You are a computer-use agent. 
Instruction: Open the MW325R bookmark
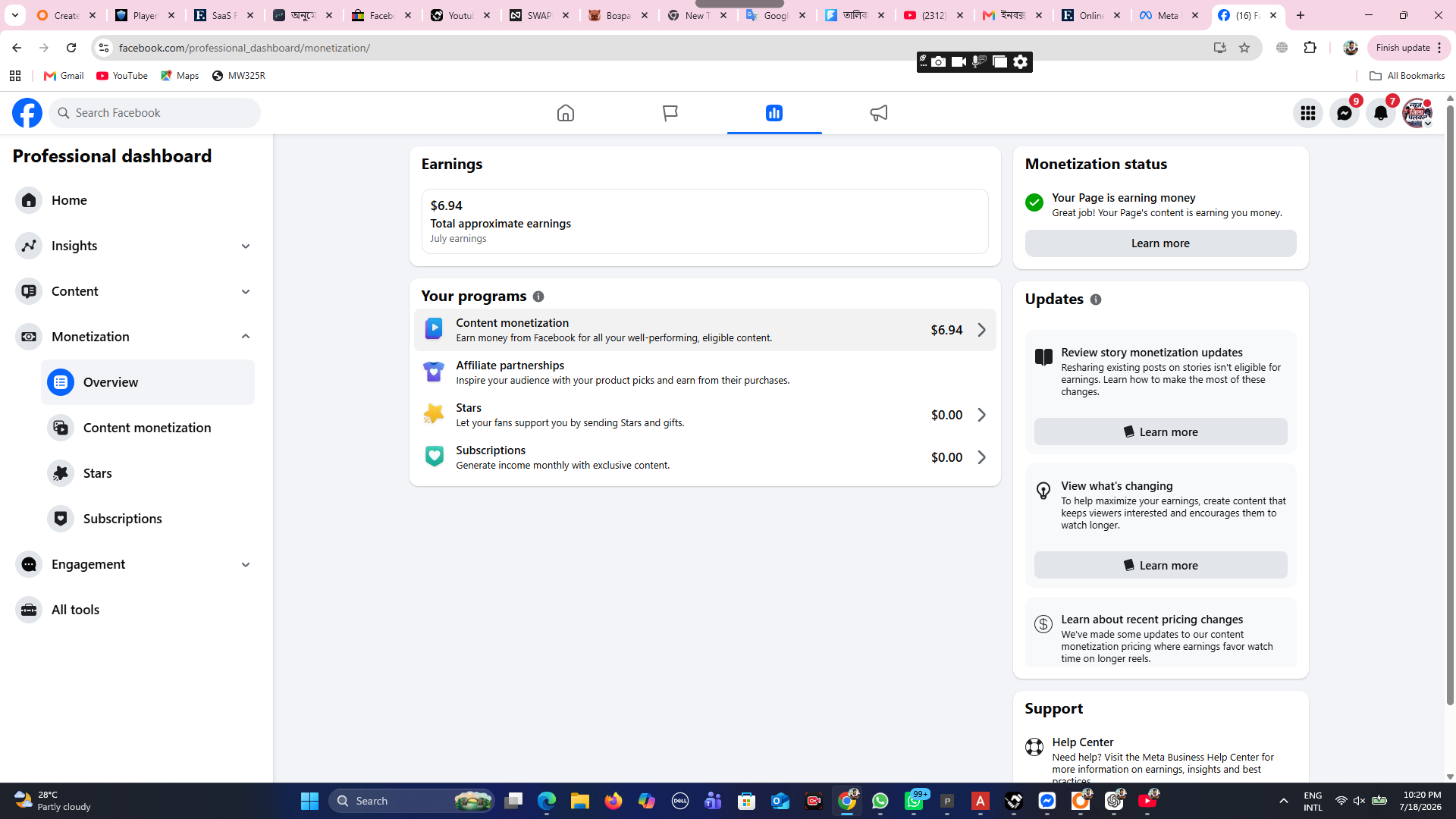[239, 76]
